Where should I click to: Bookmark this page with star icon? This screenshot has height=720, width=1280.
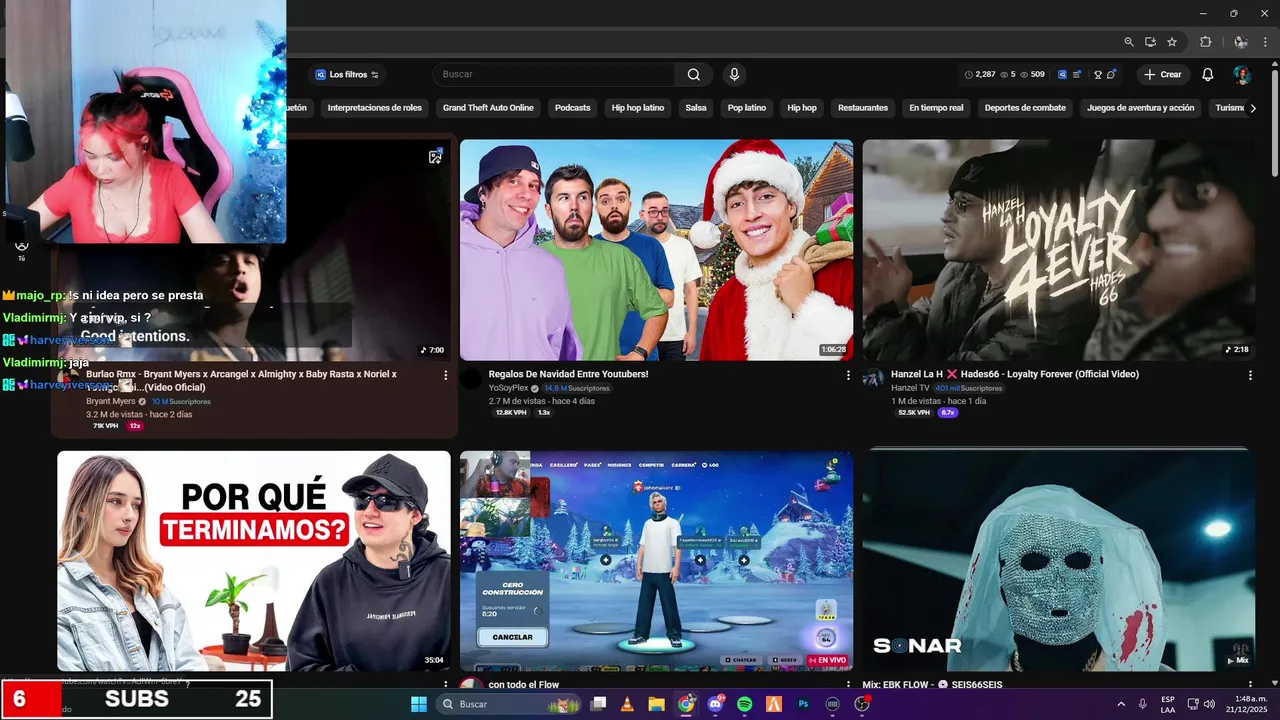coord(1172,42)
